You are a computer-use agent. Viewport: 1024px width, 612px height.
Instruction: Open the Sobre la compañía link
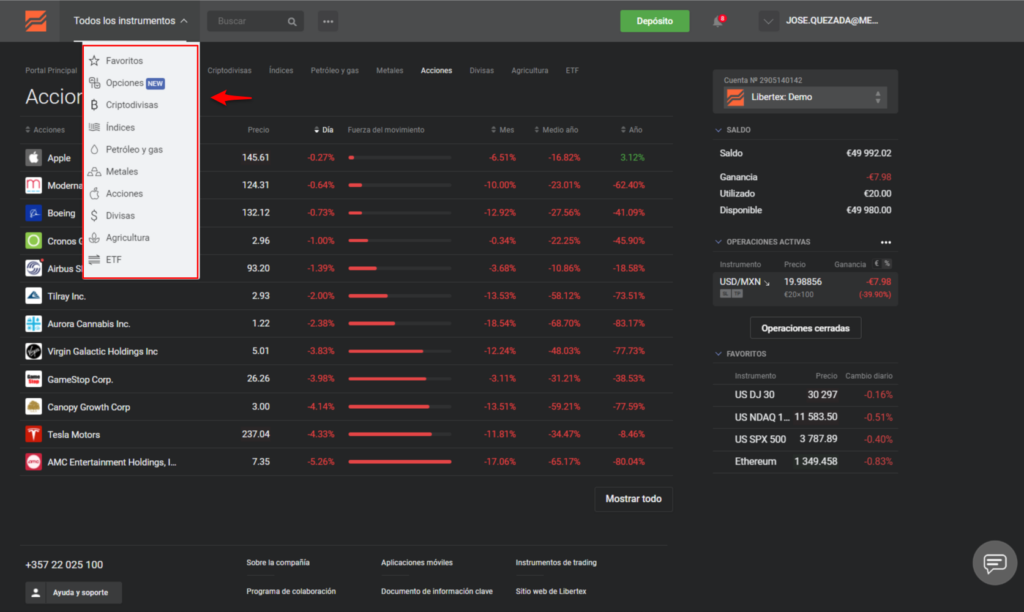tap(278, 562)
